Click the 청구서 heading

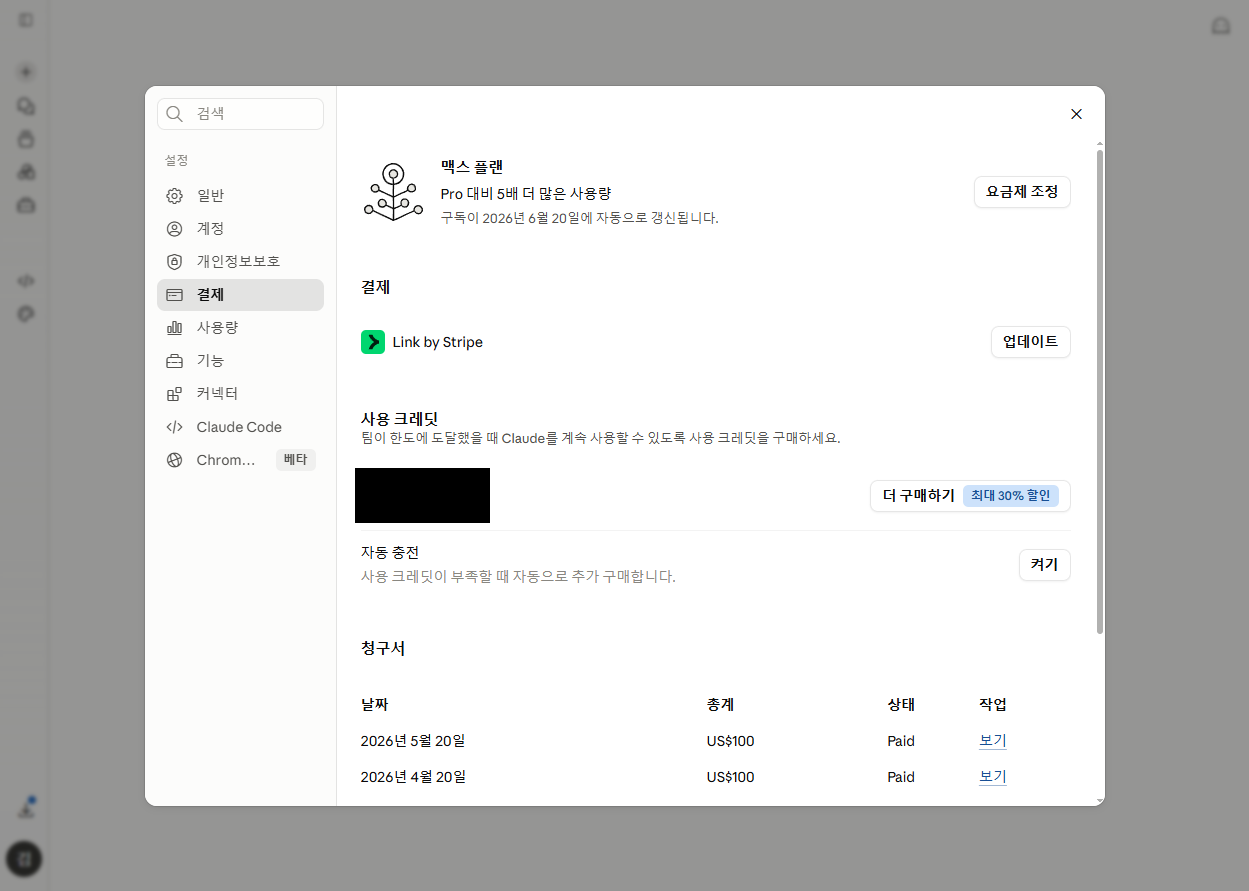(x=383, y=648)
